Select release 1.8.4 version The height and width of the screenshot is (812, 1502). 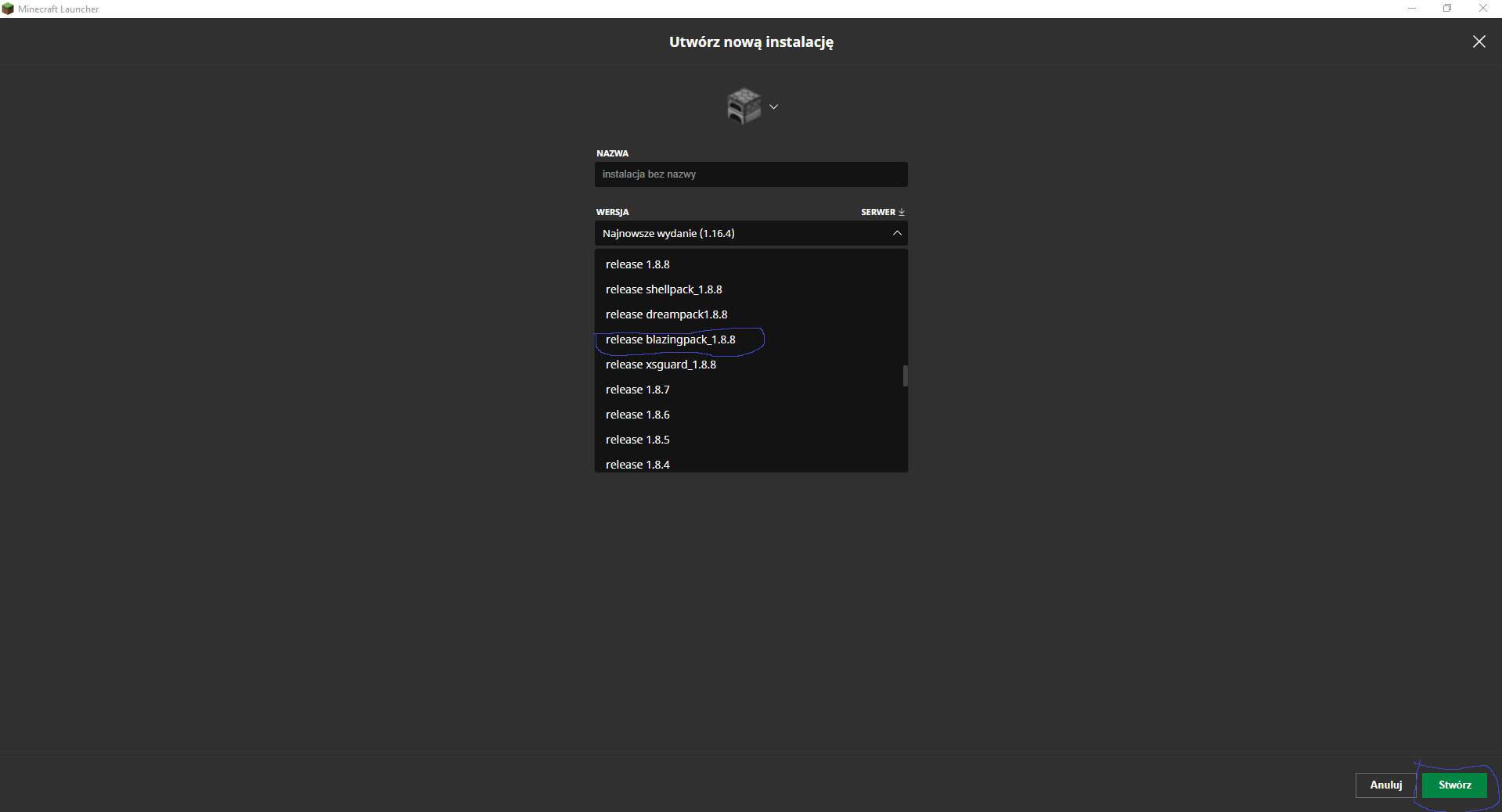751,463
